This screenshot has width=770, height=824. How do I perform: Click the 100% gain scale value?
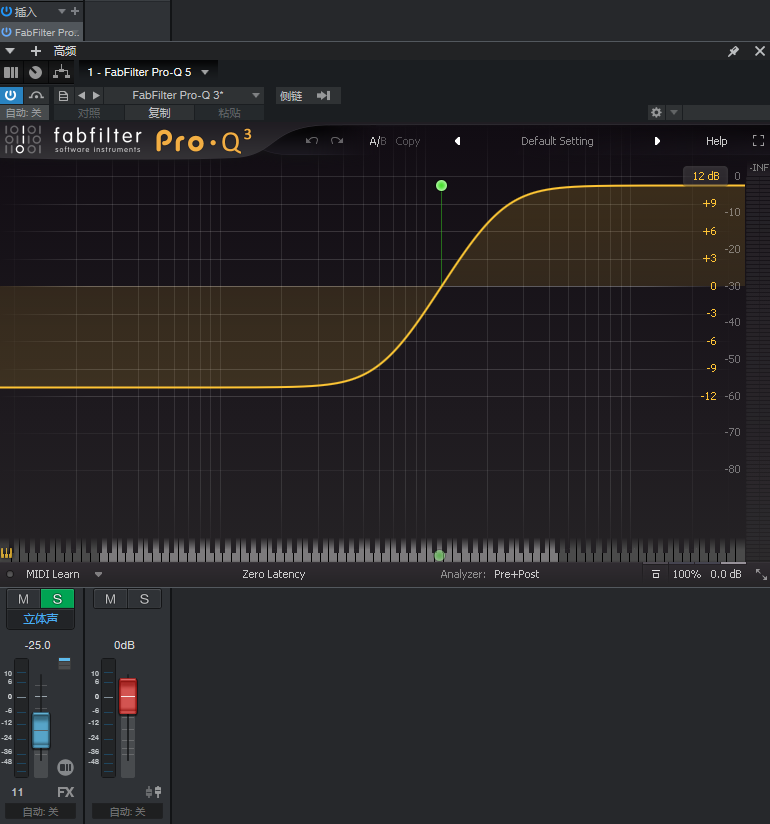pyautogui.click(x=686, y=574)
